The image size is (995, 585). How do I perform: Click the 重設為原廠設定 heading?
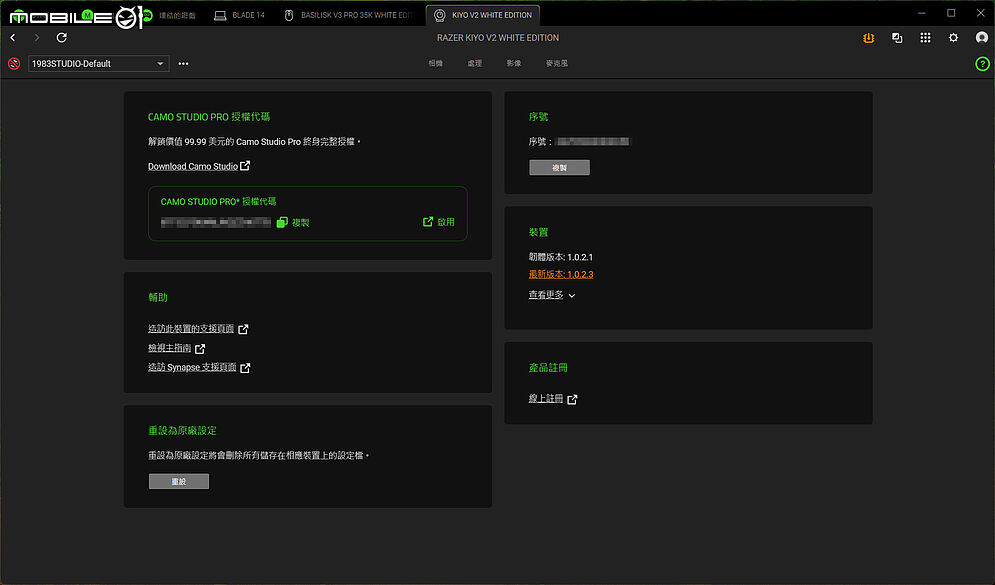pyautogui.click(x=182, y=430)
